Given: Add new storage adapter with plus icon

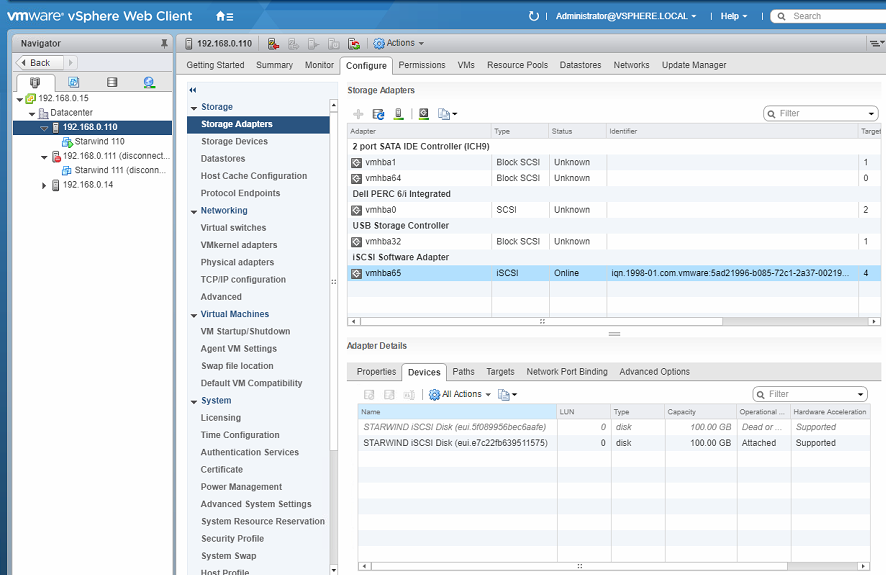Looking at the screenshot, I should (x=358, y=114).
